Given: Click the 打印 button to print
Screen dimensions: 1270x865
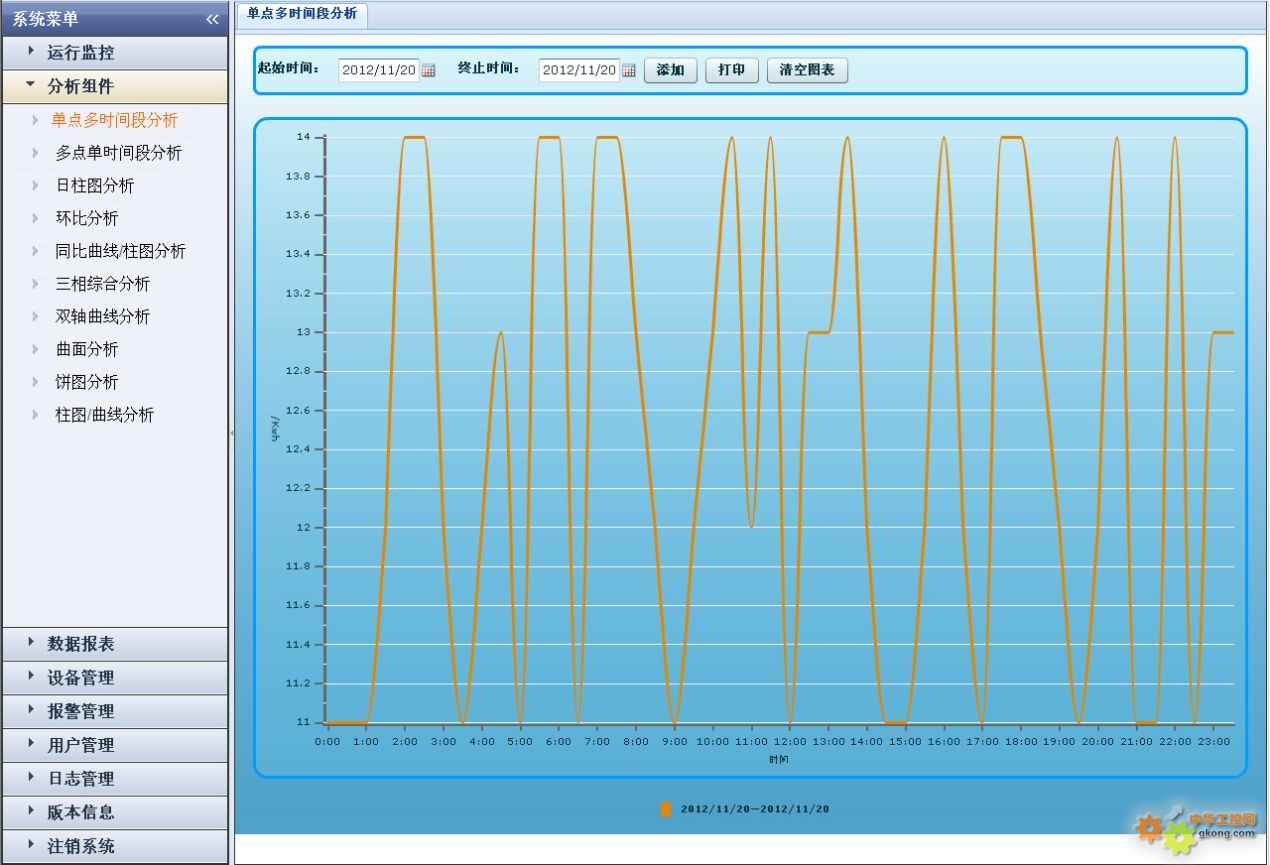Looking at the screenshot, I should [731, 71].
